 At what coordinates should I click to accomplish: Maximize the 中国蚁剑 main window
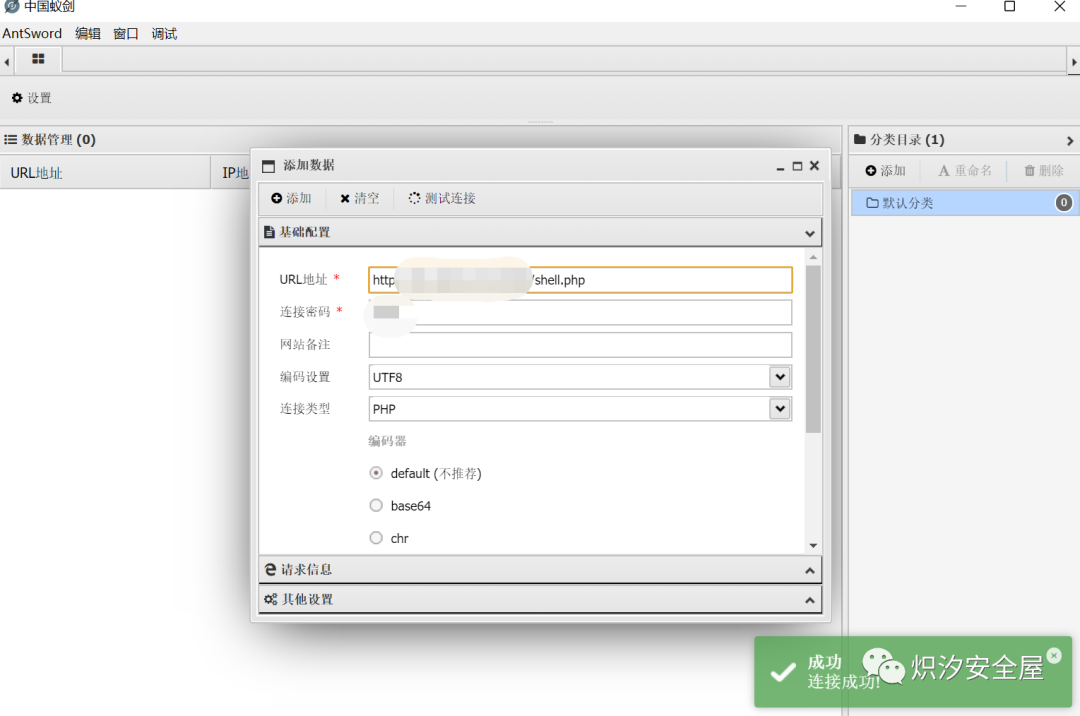coord(1010,6)
